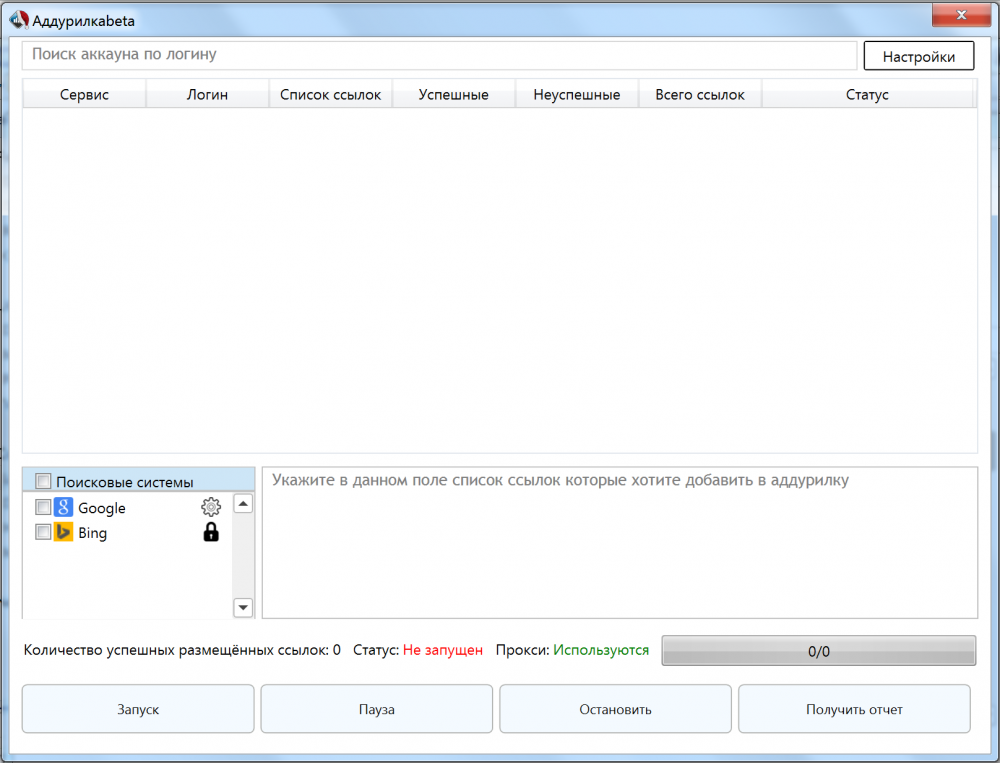Start the process with Запуск
Image resolution: width=1000 pixels, height=763 pixels.
pyautogui.click(x=138, y=709)
